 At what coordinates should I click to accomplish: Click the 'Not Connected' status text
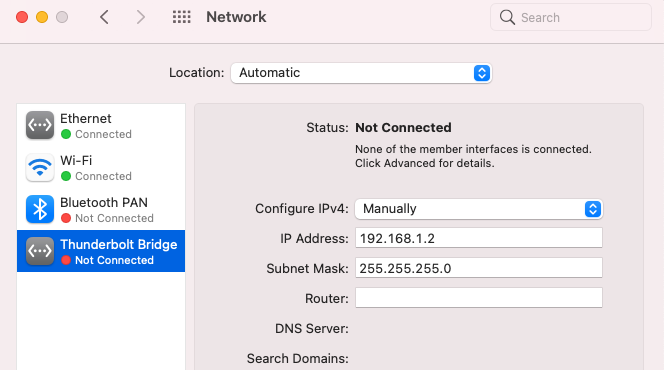pos(403,127)
